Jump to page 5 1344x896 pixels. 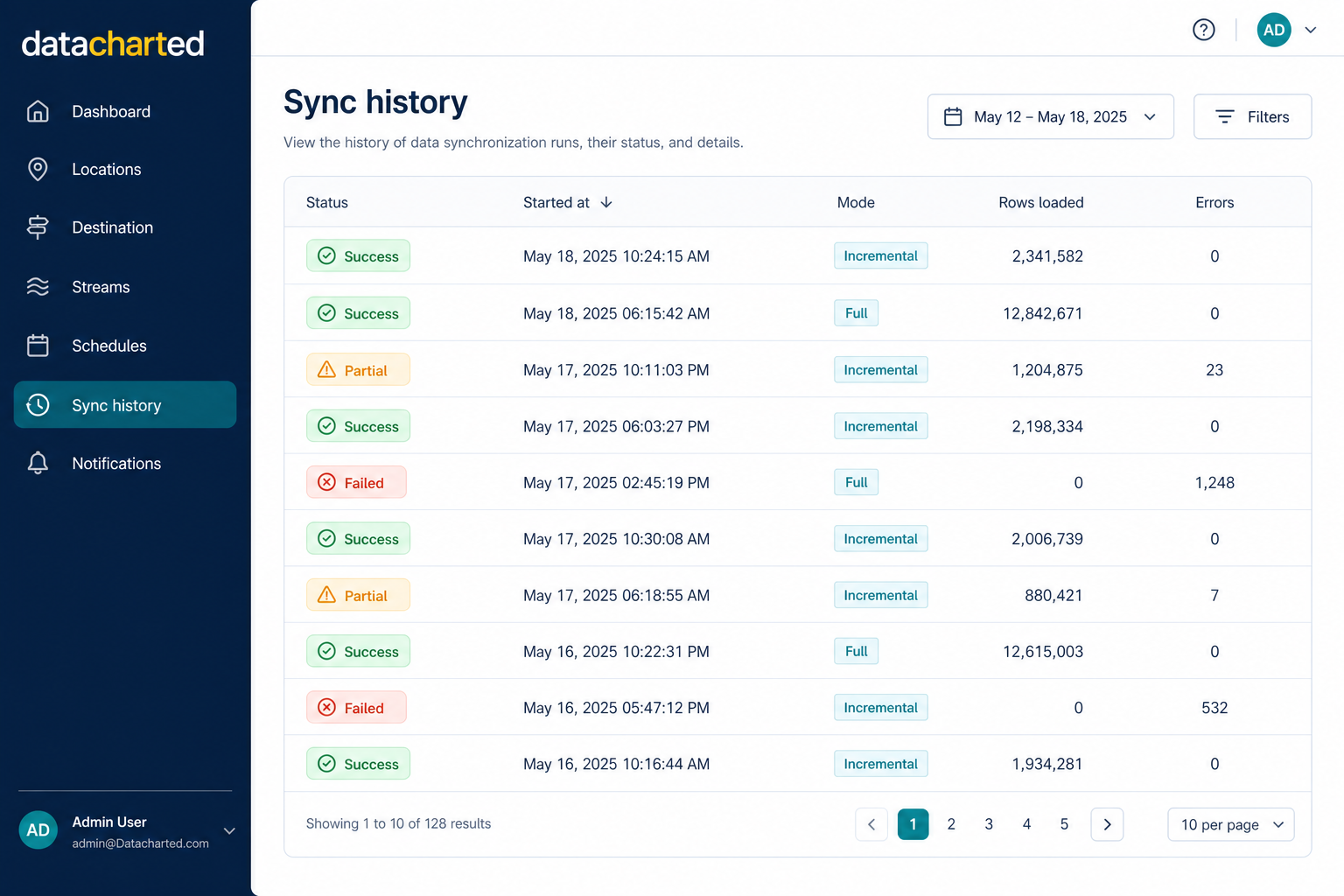(x=1064, y=824)
